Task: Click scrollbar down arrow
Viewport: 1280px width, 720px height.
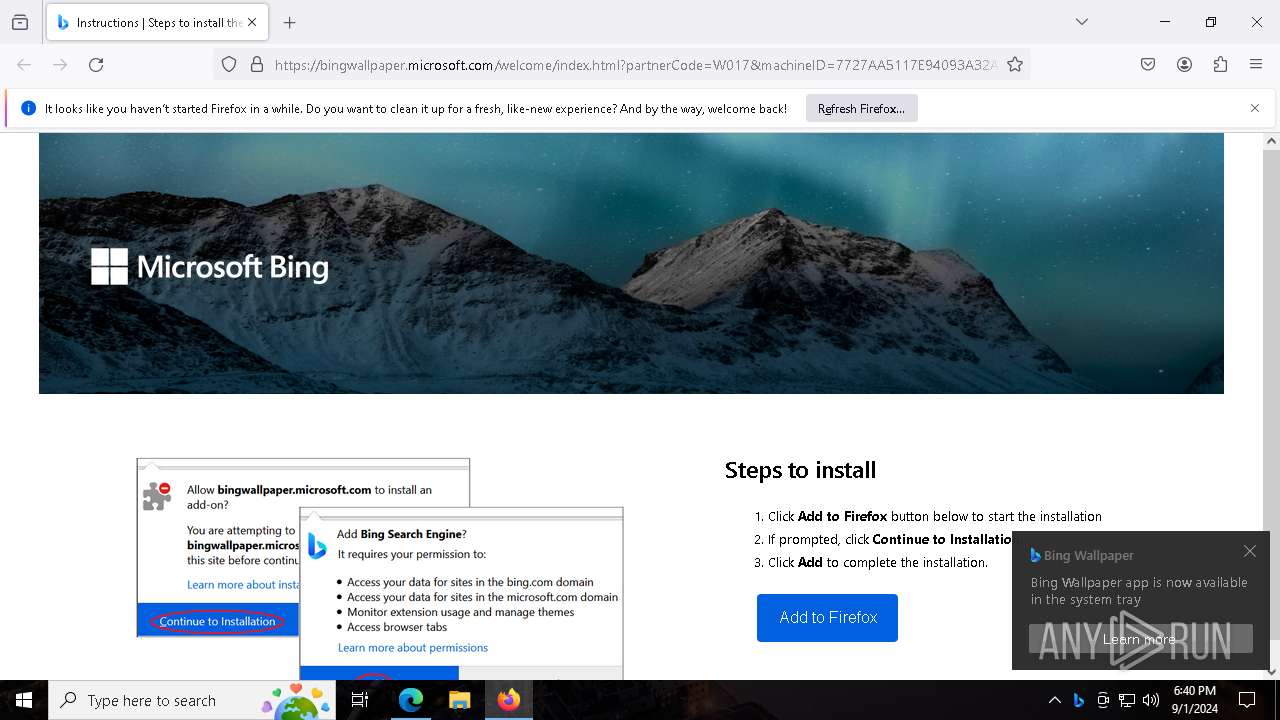Action: pos(1271,672)
